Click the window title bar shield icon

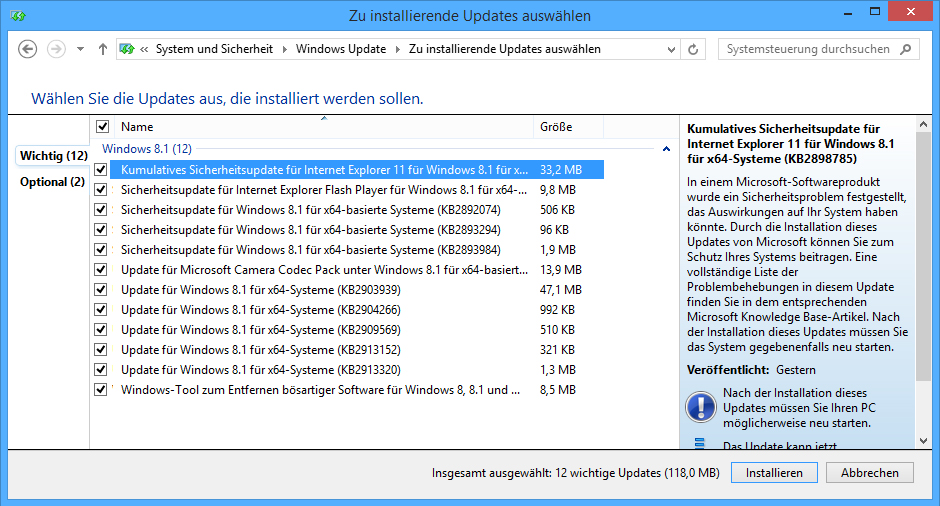(x=18, y=16)
